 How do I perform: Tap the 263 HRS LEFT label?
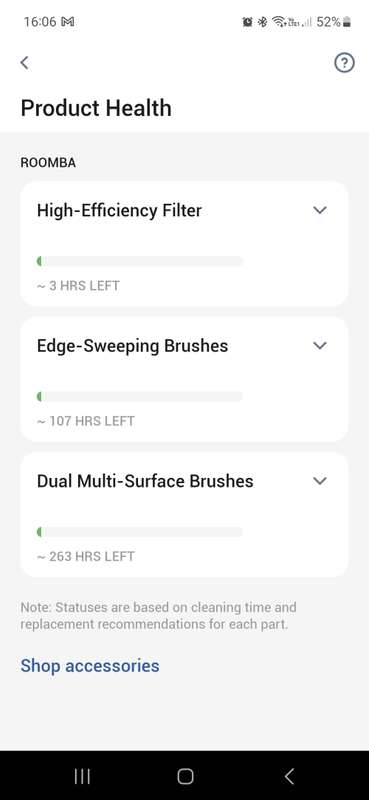86,556
